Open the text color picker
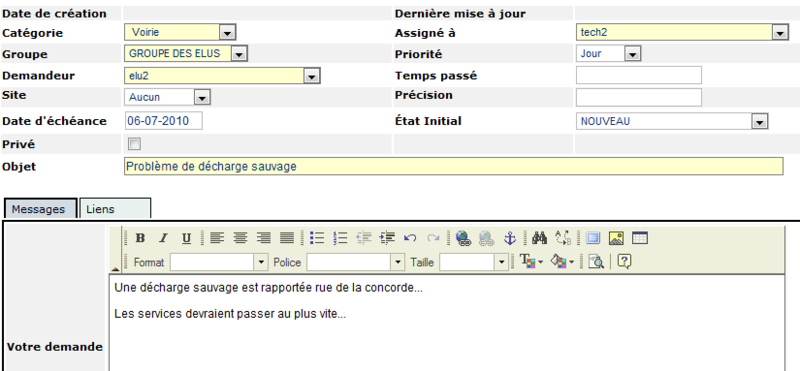The width and height of the screenshot is (800, 371). pyautogui.click(x=531, y=262)
